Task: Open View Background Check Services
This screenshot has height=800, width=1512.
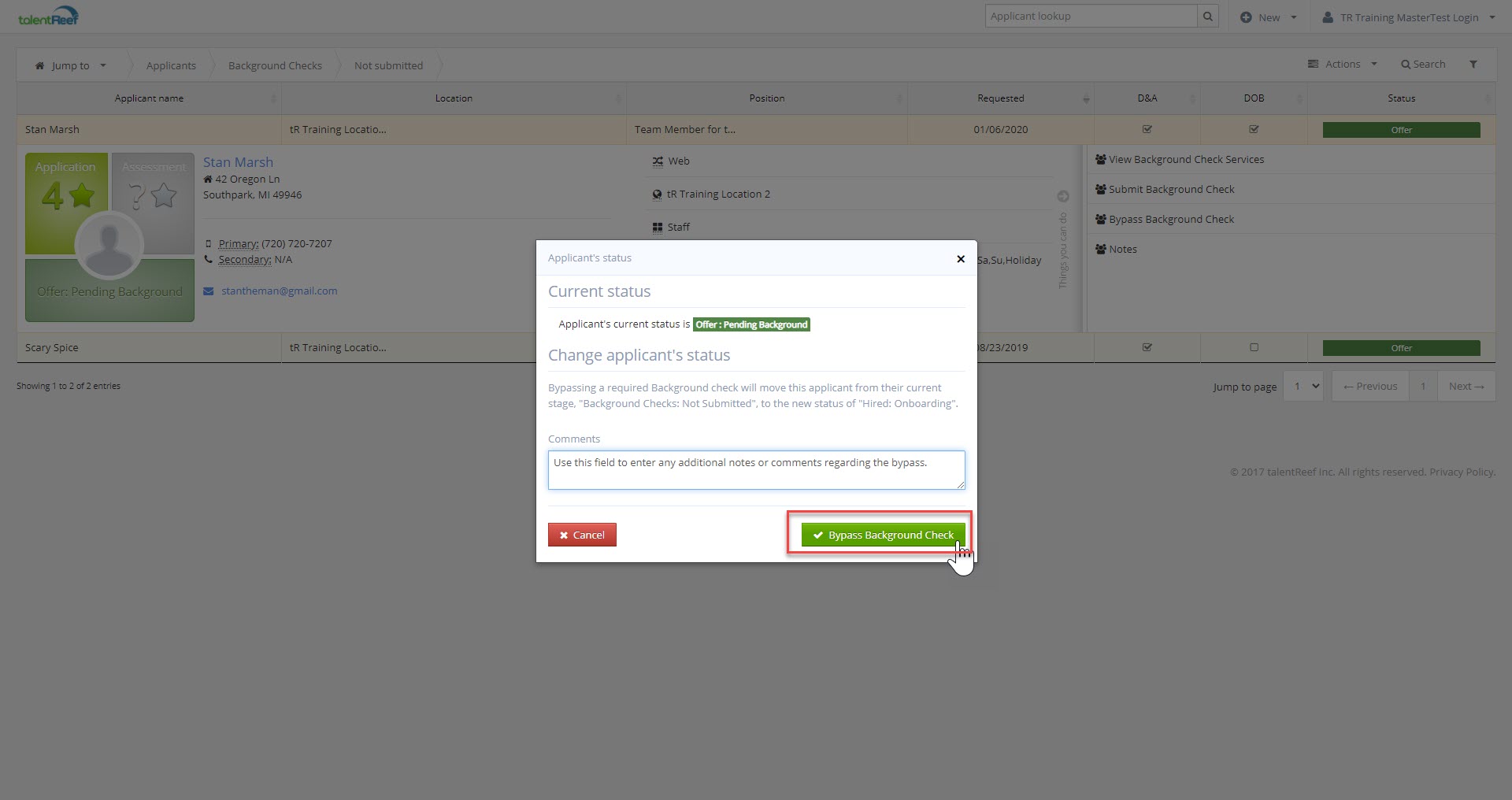Action: click(1186, 160)
